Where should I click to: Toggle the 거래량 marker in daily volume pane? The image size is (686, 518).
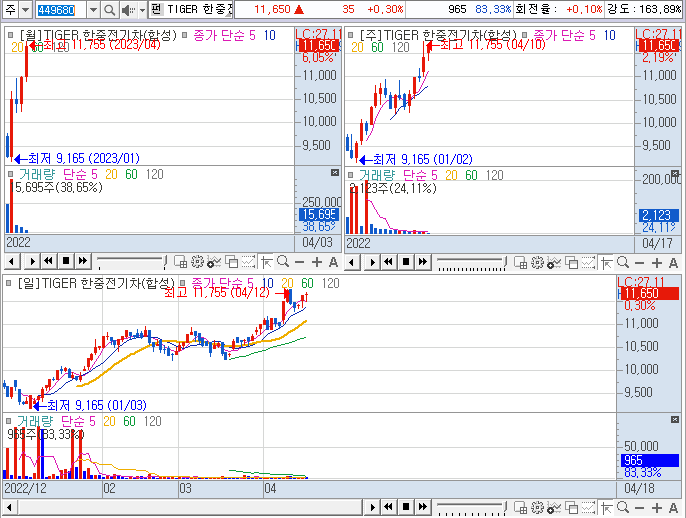8,421
